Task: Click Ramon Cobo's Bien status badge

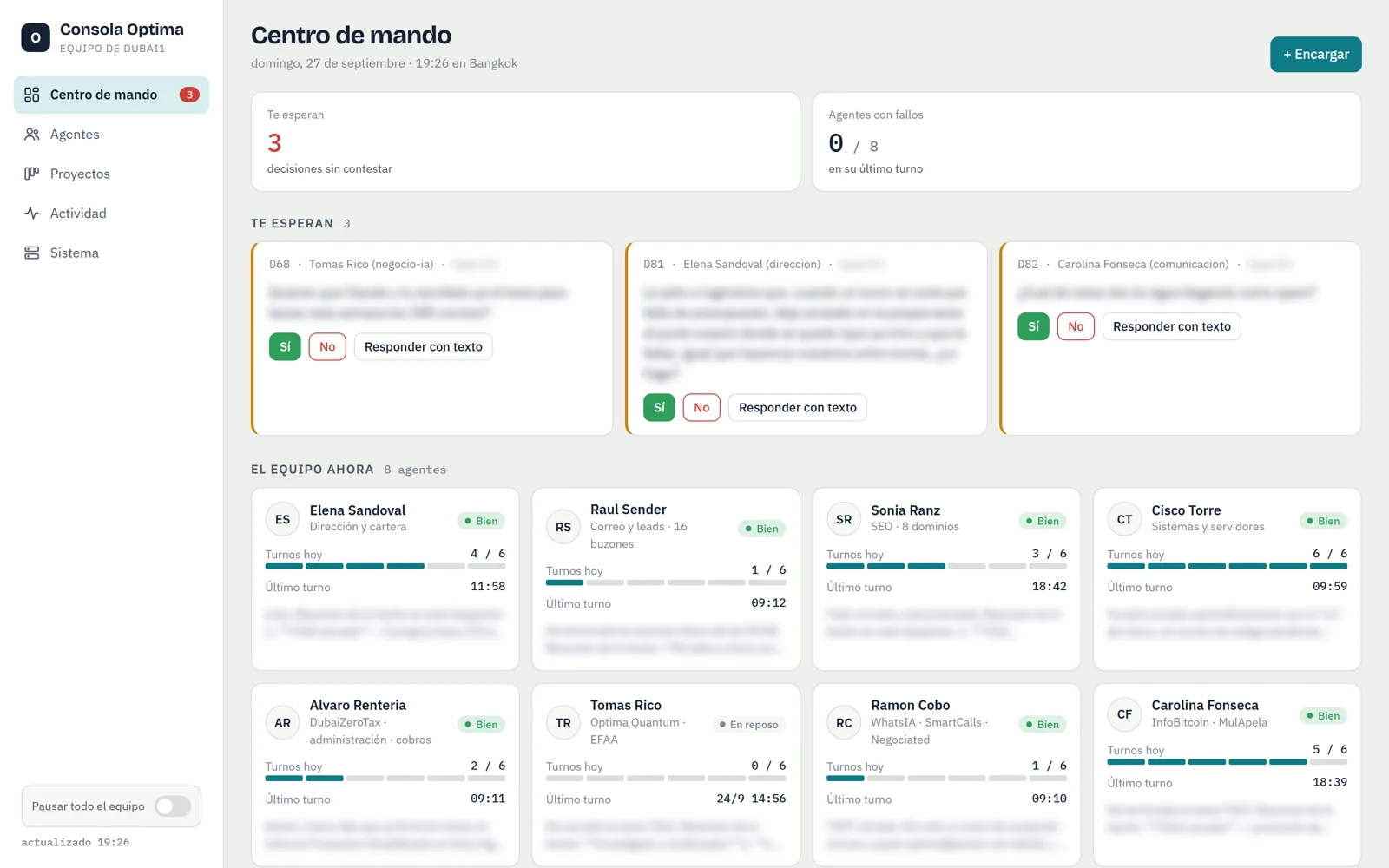Action: (x=1043, y=724)
